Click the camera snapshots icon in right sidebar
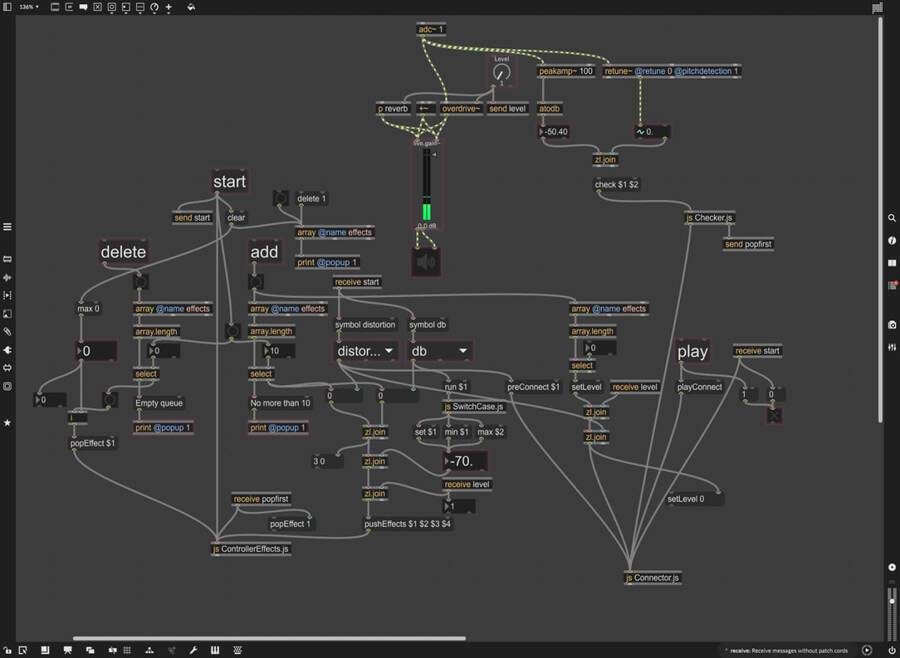 click(892, 325)
